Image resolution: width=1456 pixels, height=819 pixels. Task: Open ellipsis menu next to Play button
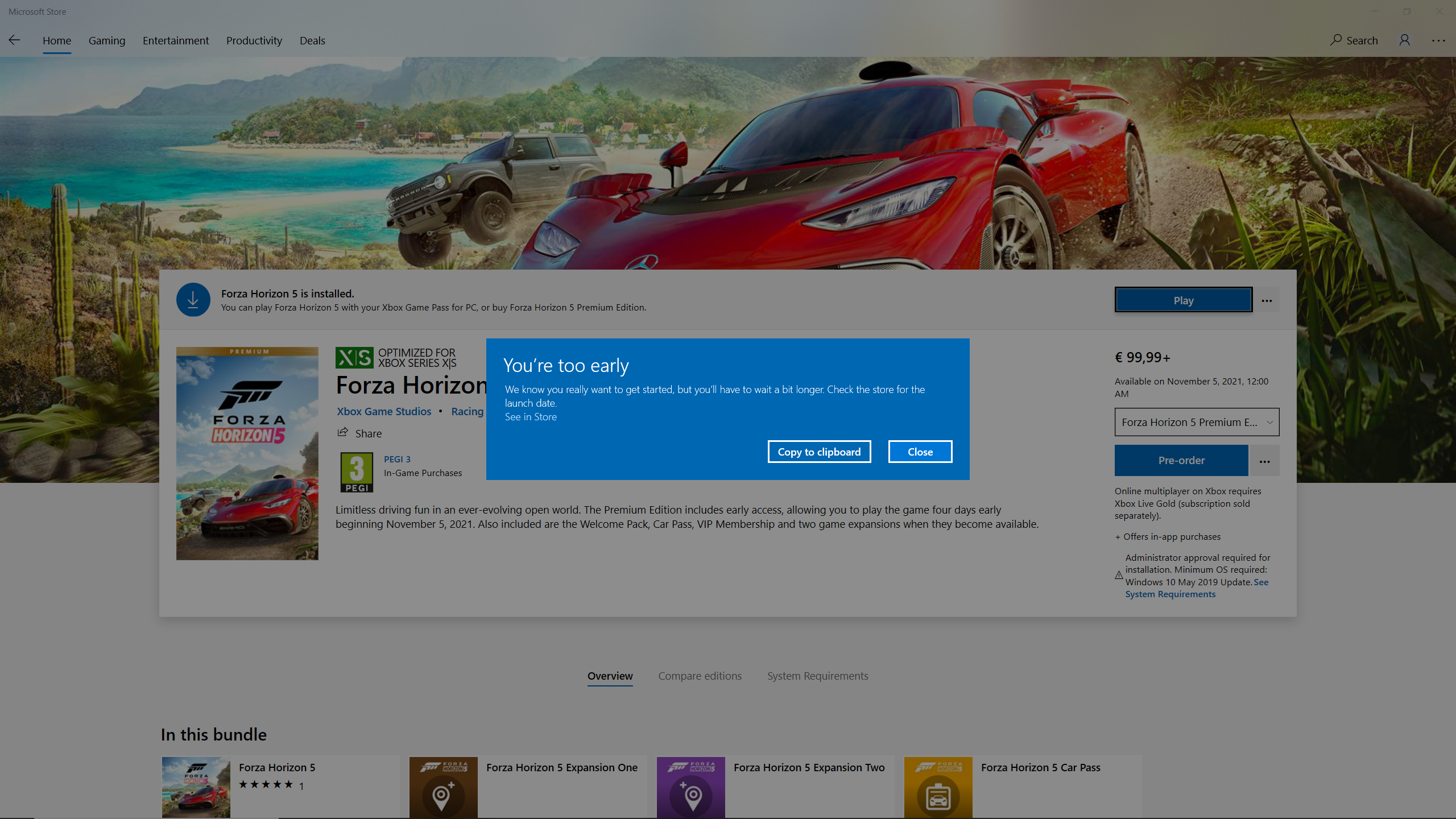pyautogui.click(x=1267, y=300)
